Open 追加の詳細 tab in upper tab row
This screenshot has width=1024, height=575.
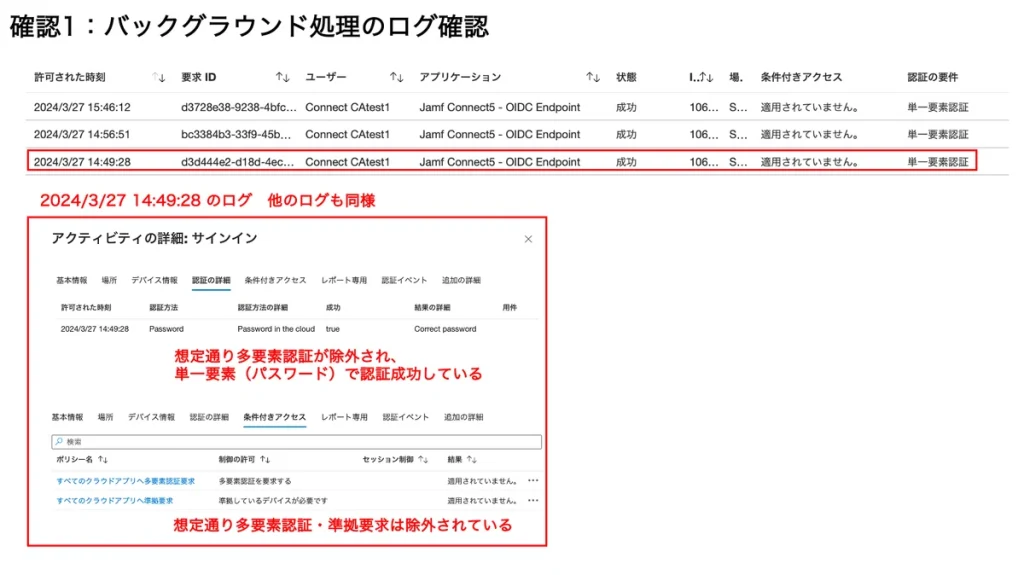(461, 280)
